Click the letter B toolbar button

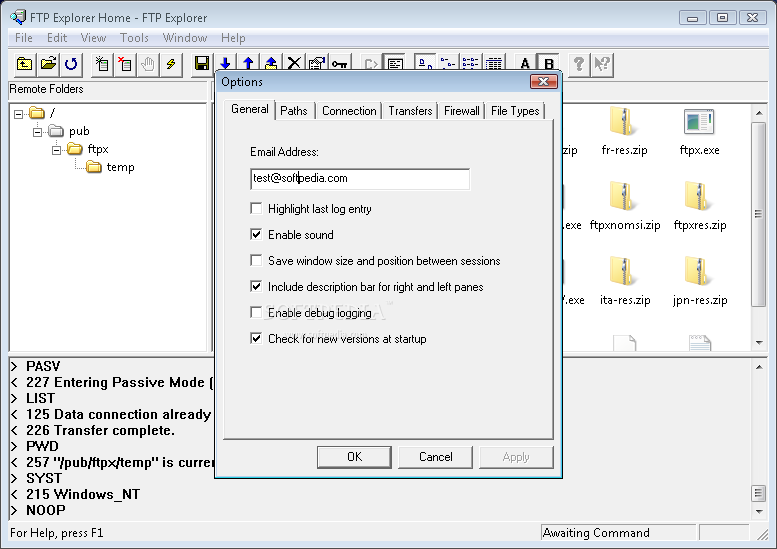click(x=549, y=63)
